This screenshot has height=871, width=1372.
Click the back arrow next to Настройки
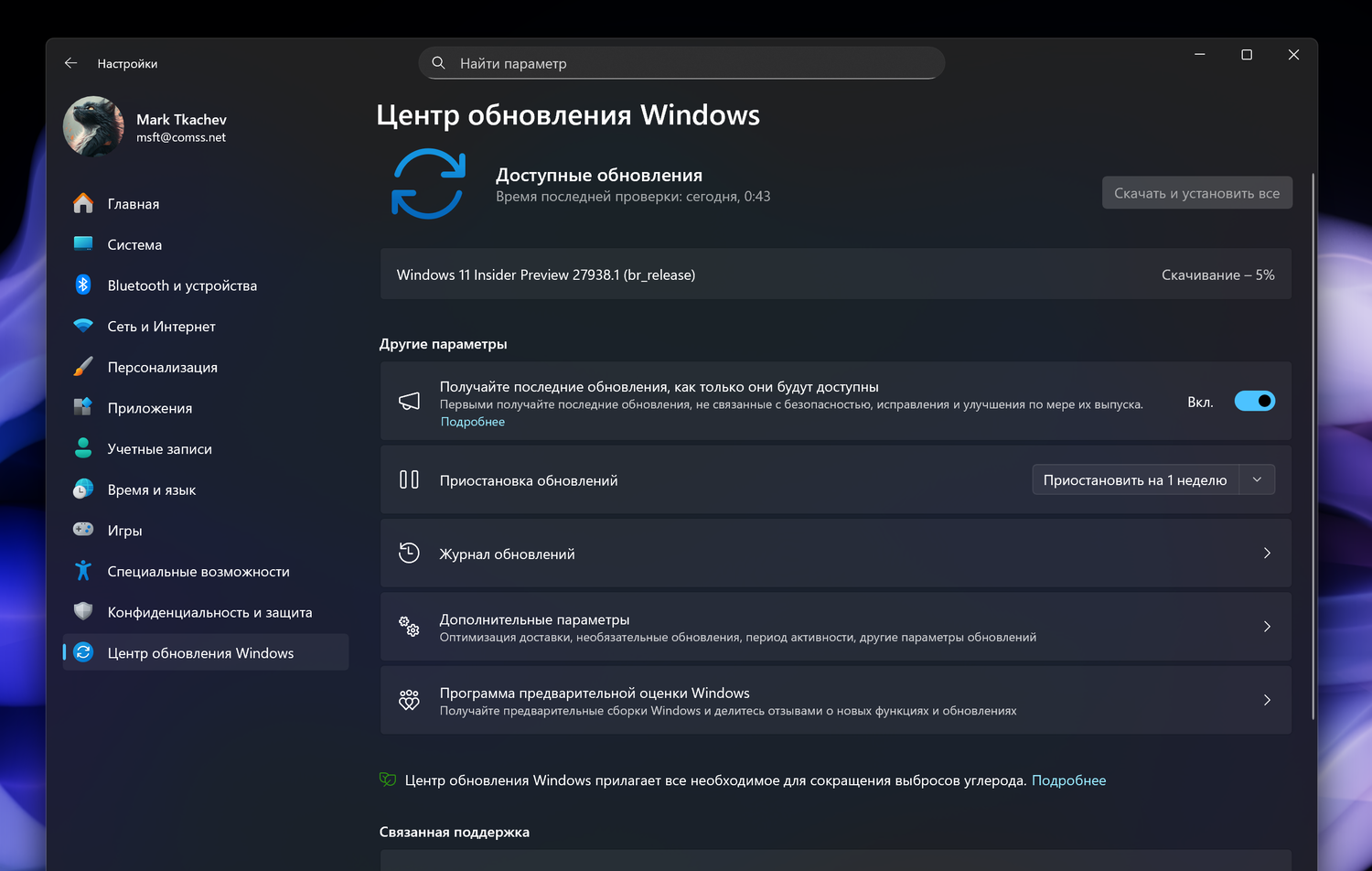point(70,62)
